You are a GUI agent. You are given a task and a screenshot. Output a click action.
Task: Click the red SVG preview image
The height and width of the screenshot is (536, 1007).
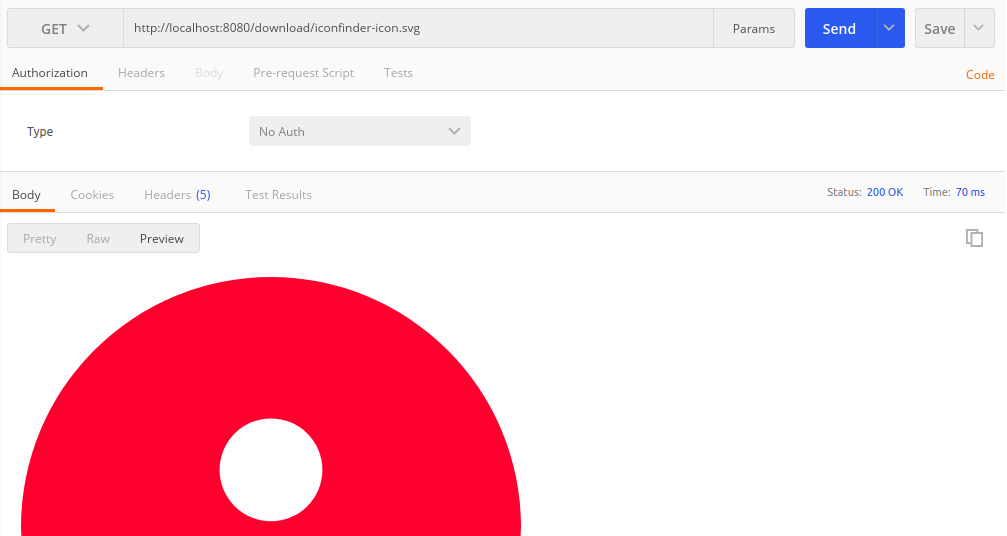[x=271, y=406]
